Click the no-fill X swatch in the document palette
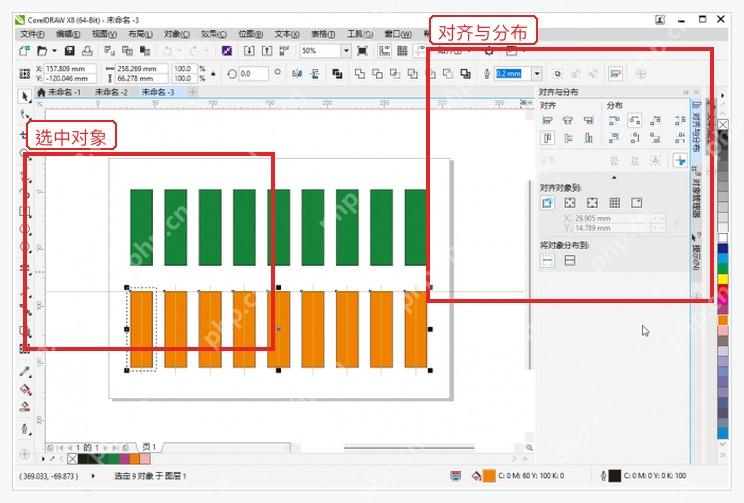This screenshot has width=744, height=503. (72, 459)
